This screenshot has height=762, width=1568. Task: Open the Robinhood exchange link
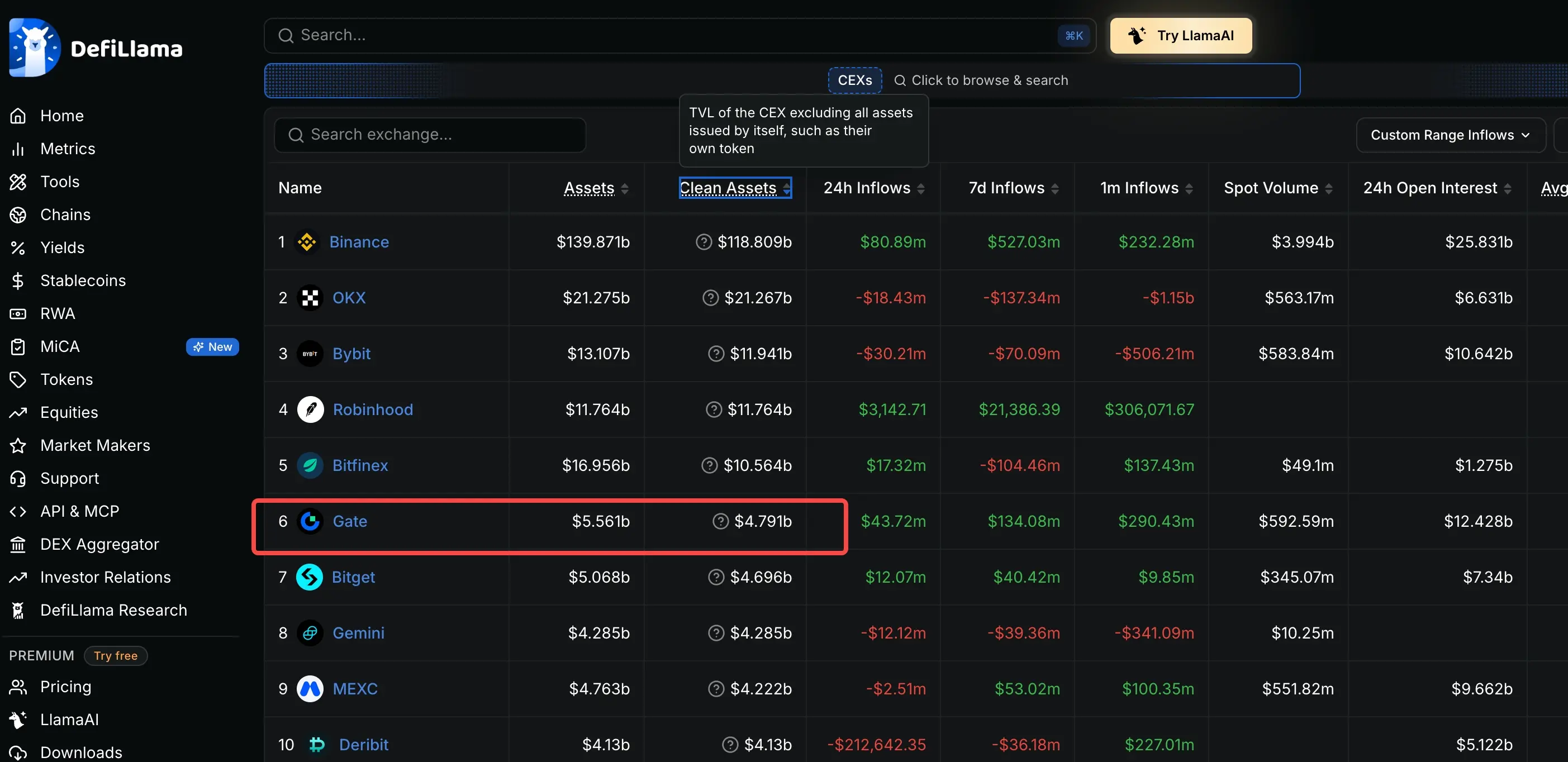[373, 409]
